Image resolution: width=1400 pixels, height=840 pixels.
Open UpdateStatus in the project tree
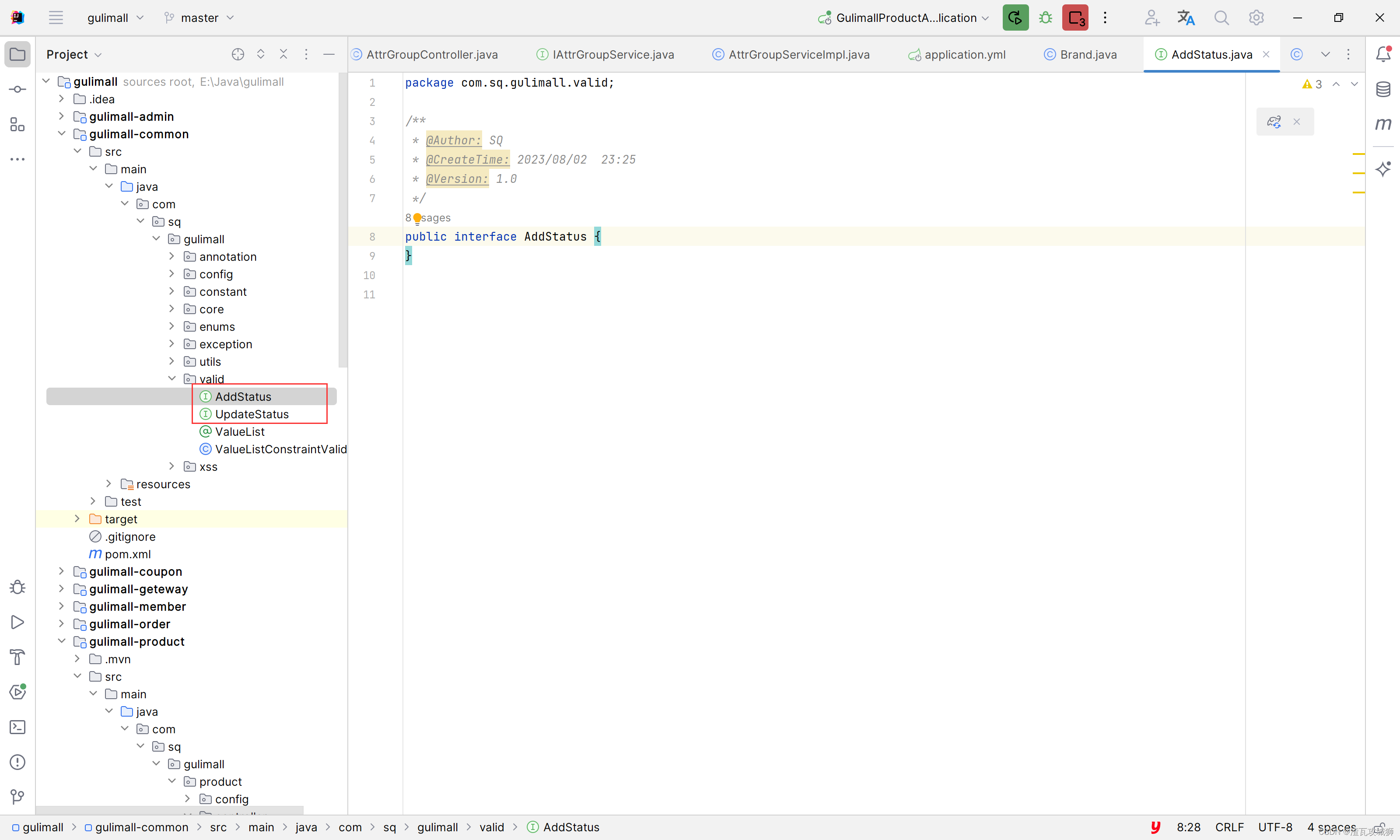tap(251, 414)
